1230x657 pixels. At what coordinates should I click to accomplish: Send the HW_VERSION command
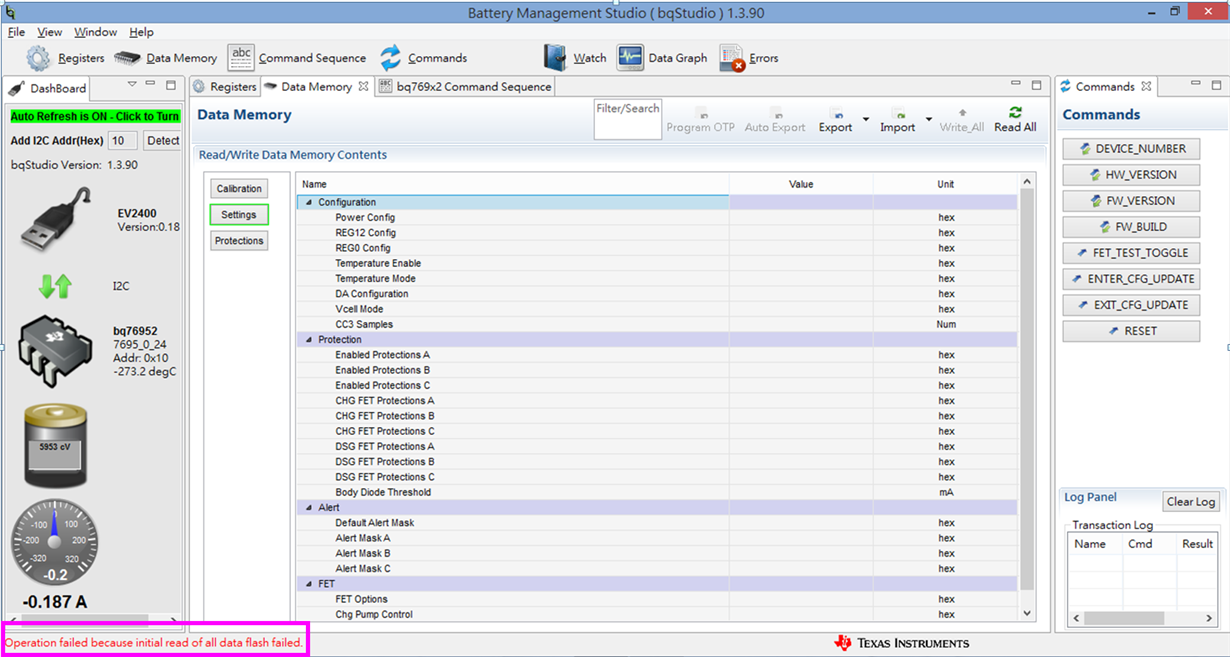(1131, 175)
